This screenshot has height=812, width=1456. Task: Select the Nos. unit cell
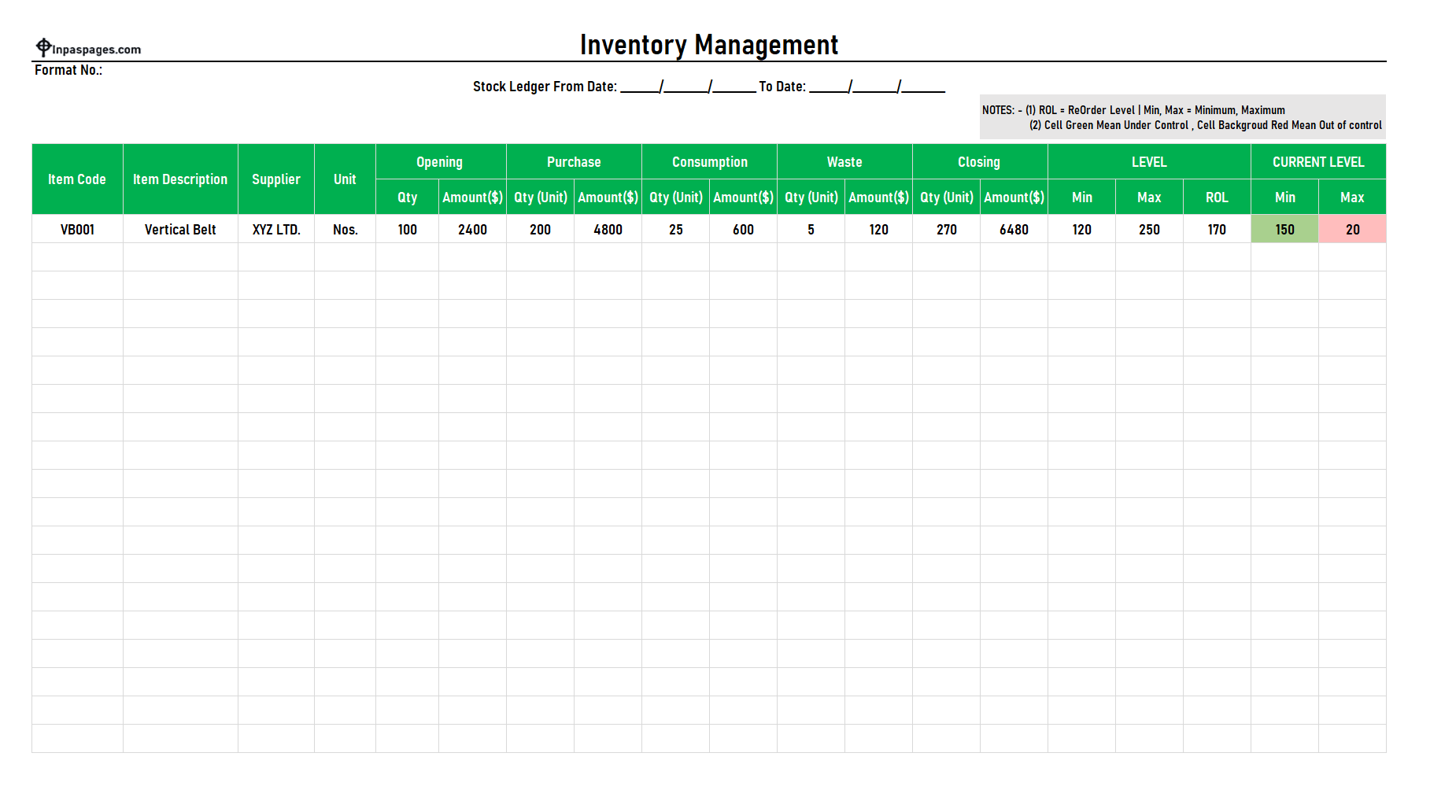tap(345, 229)
